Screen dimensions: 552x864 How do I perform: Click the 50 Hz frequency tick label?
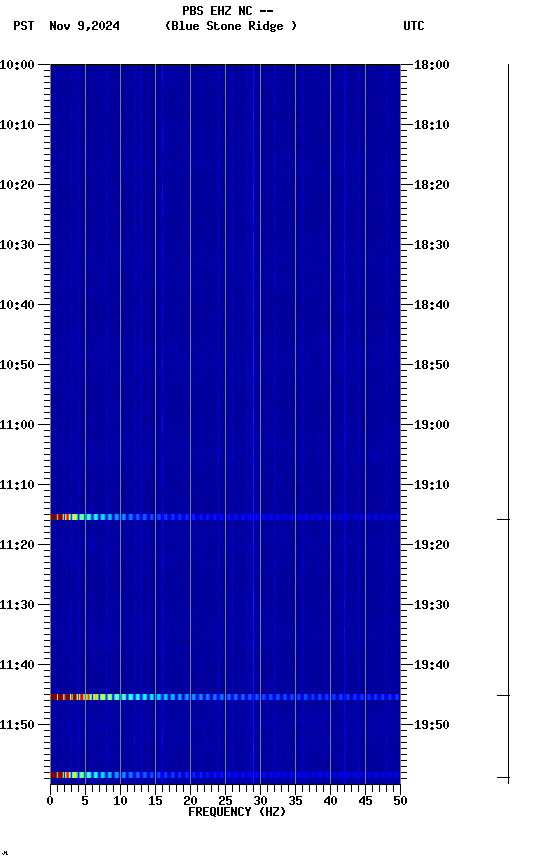pos(401,801)
